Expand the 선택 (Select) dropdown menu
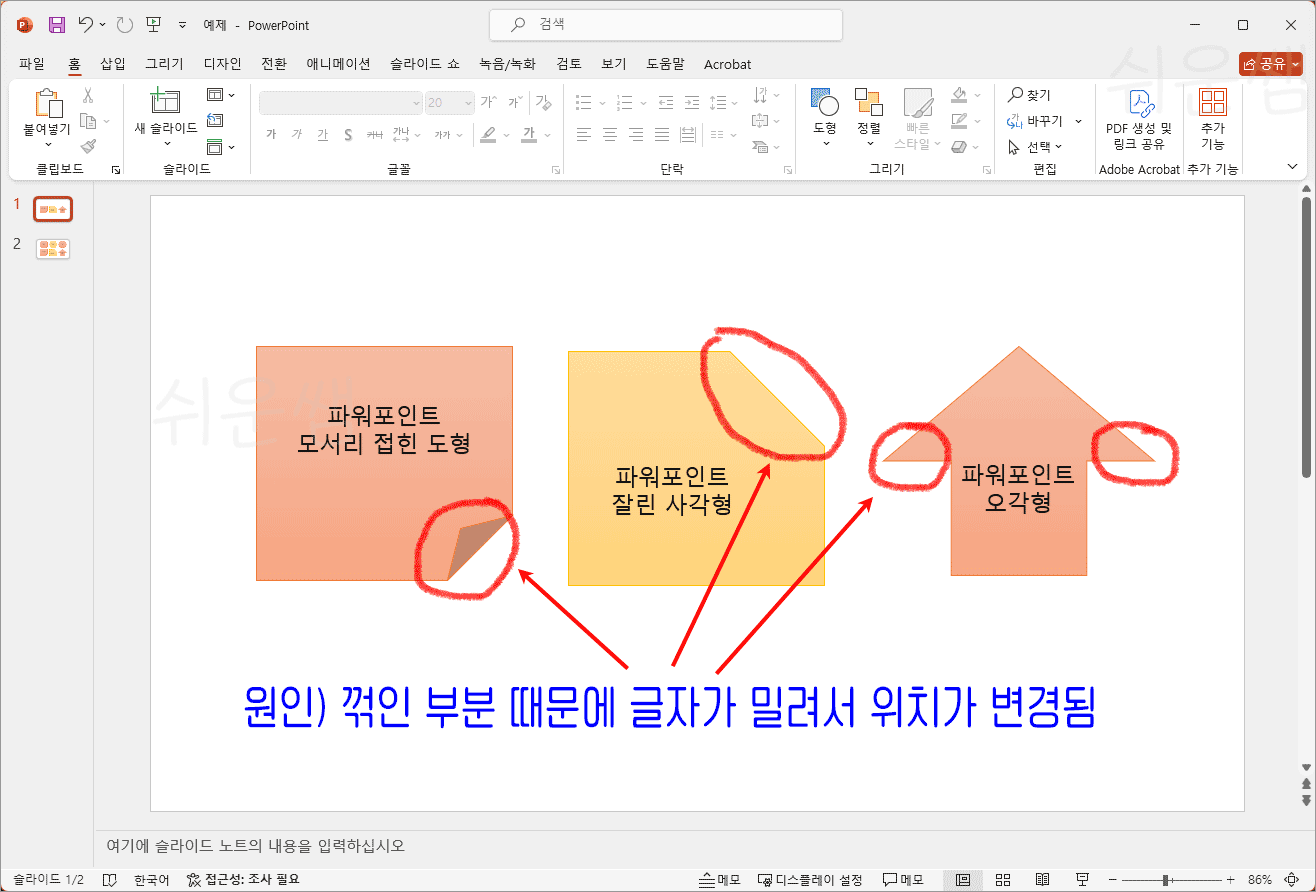The width and height of the screenshot is (1316, 892). 1036,146
